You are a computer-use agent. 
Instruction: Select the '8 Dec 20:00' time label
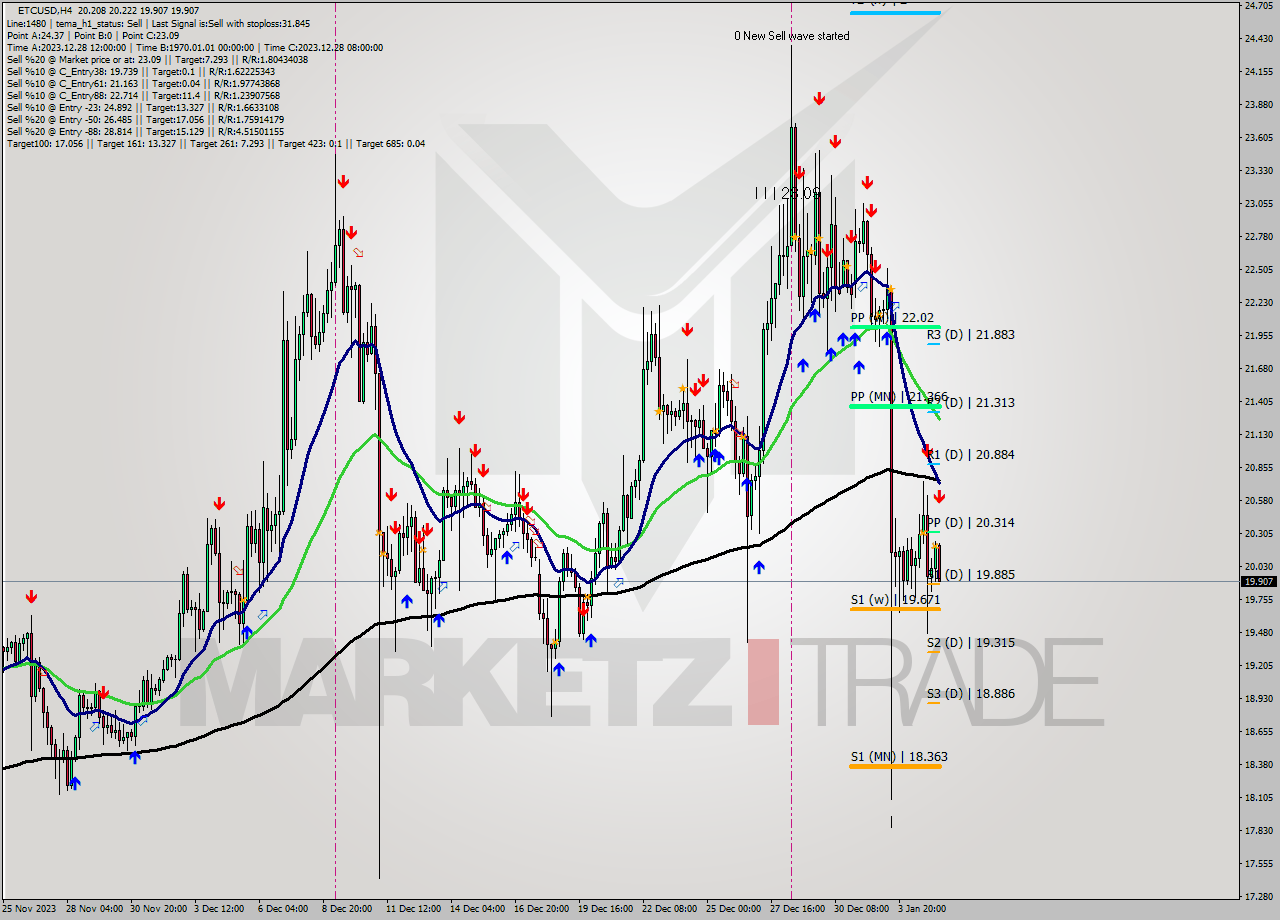click(x=345, y=909)
